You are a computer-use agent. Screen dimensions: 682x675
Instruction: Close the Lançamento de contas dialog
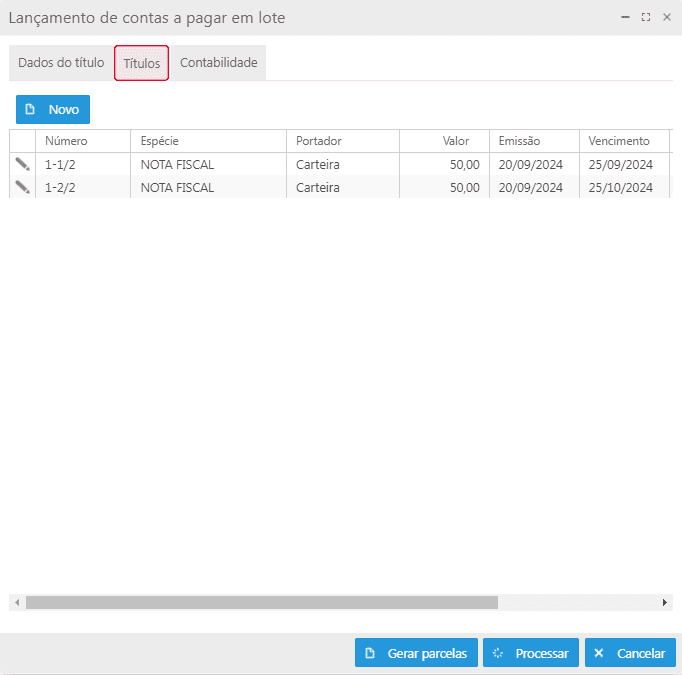(x=667, y=17)
